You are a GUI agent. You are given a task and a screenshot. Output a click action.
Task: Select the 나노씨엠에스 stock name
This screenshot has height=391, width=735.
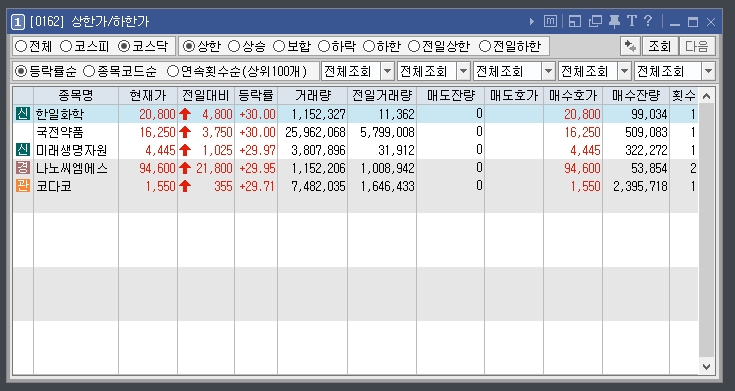point(72,168)
